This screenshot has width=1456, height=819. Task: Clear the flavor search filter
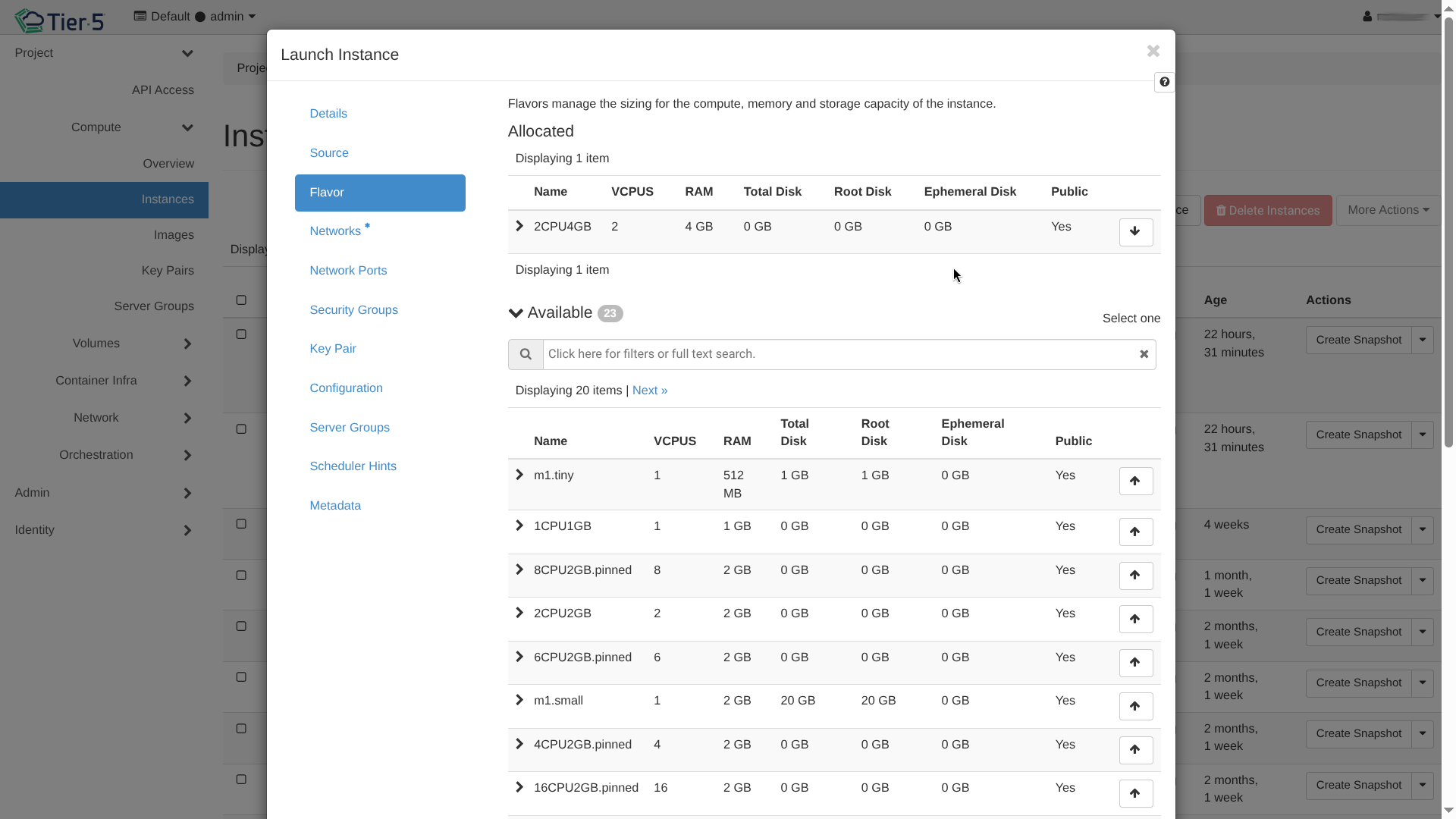[x=1144, y=354]
